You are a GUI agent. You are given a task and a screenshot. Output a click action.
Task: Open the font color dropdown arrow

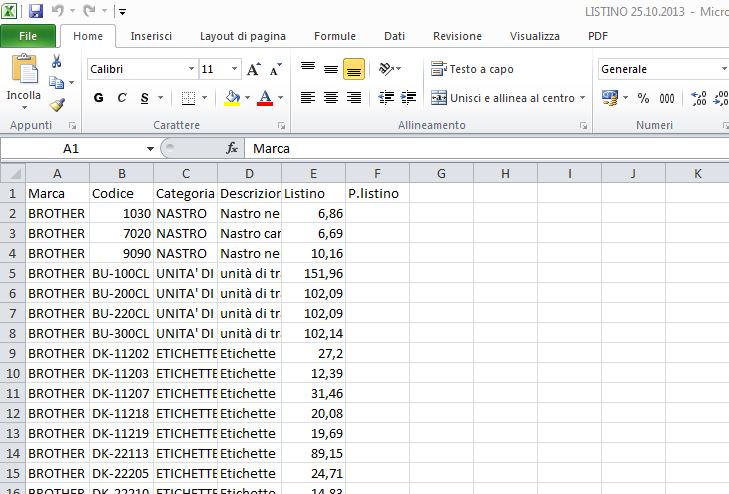[x=280, y=98]
